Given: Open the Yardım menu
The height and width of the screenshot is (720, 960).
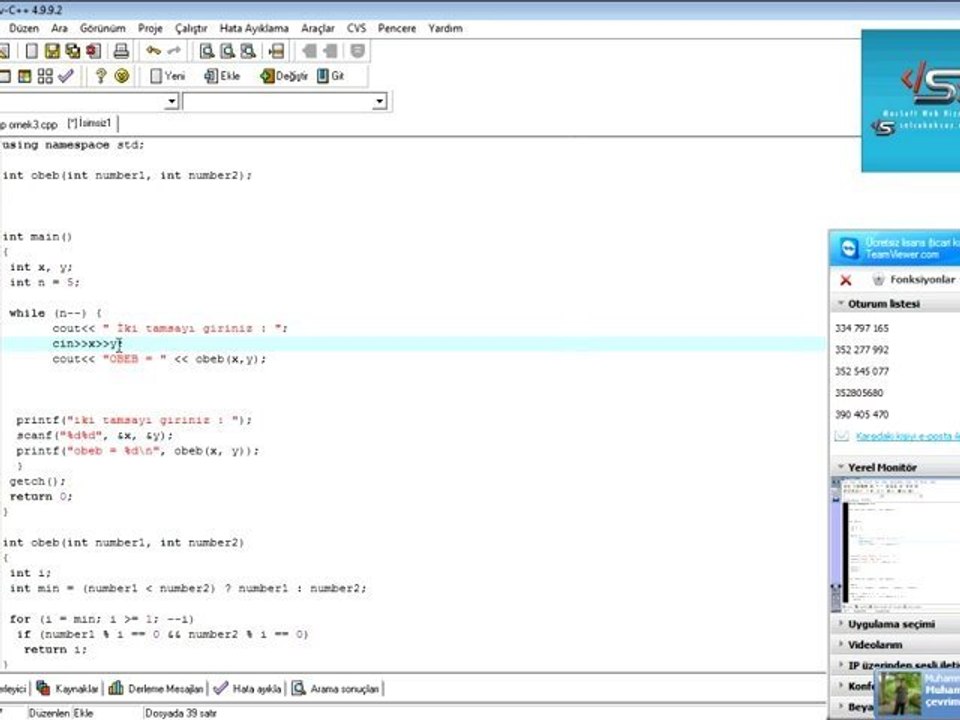Looking at the screenshot, I should click(x=445, y=28).
